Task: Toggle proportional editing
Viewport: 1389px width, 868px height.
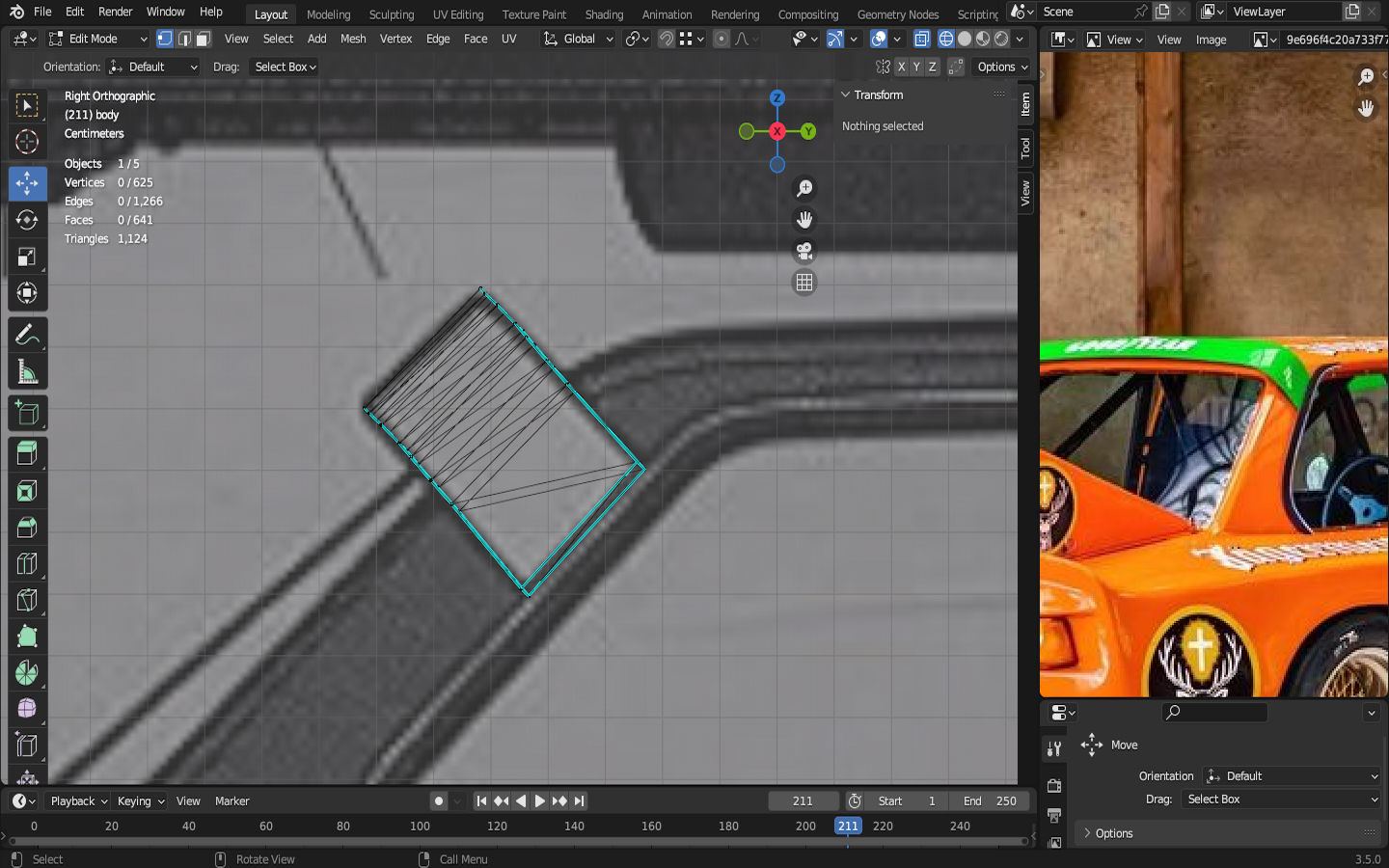Action: pyautogui.click(x=722, y=39)
